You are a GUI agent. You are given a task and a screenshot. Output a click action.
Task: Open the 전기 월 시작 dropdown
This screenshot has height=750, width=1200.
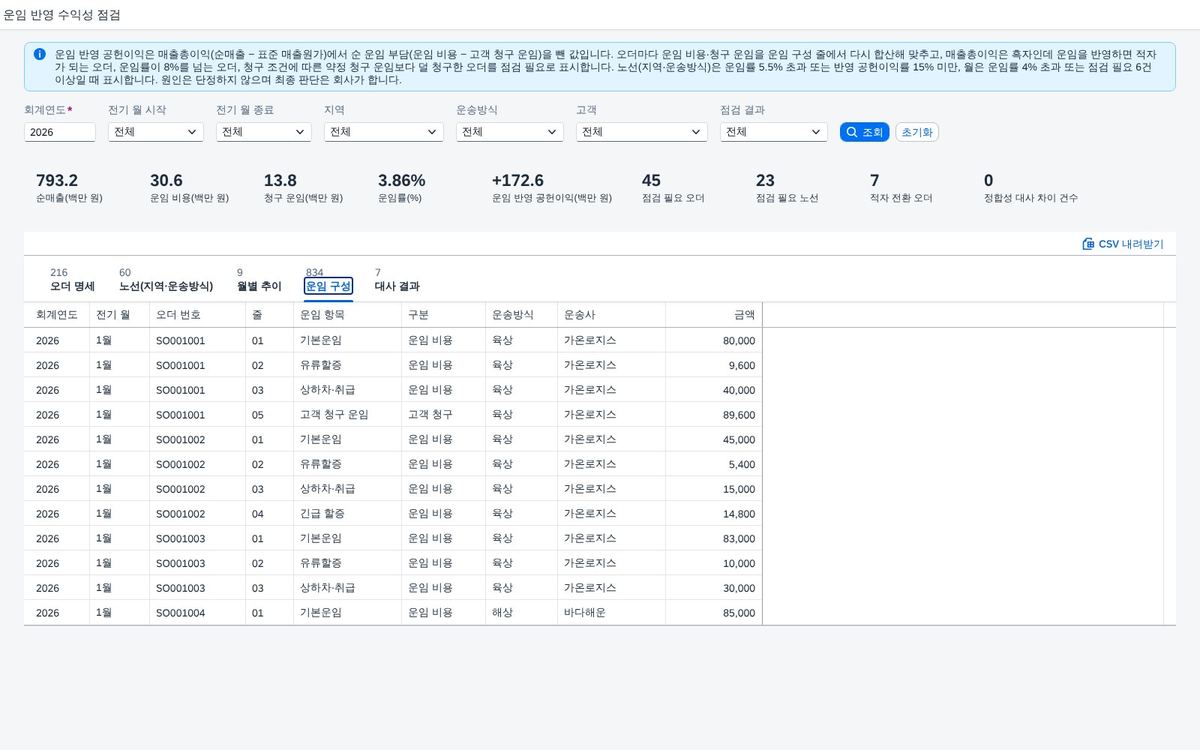(156, 132)
